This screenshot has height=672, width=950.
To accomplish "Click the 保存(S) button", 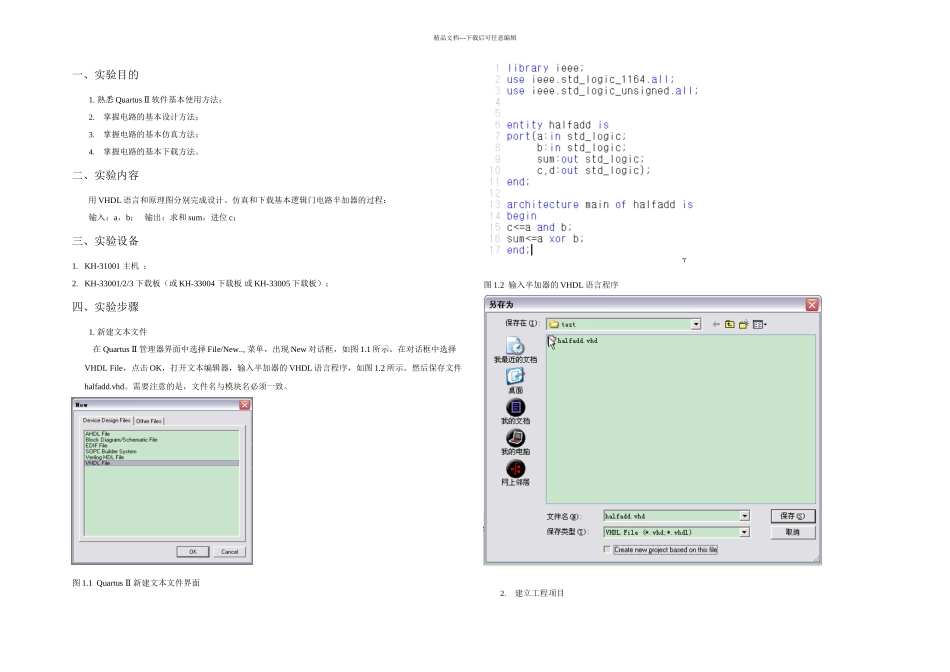I will (792, 516).
